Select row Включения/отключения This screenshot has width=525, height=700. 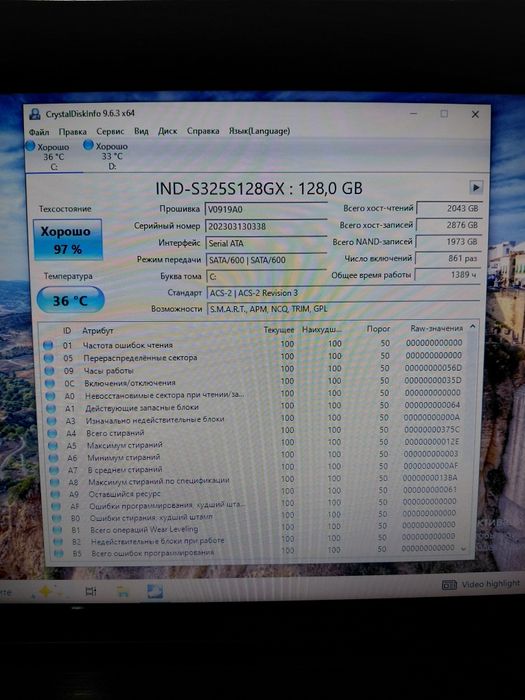254,382
